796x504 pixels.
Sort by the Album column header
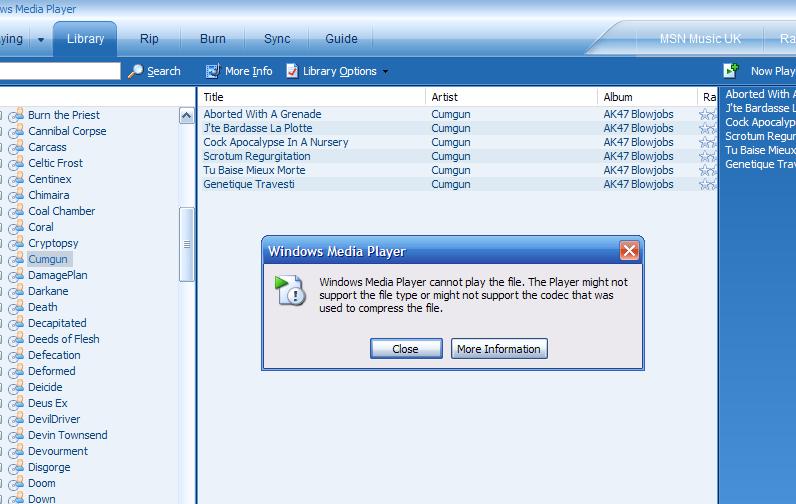click(x=647, y=97)
